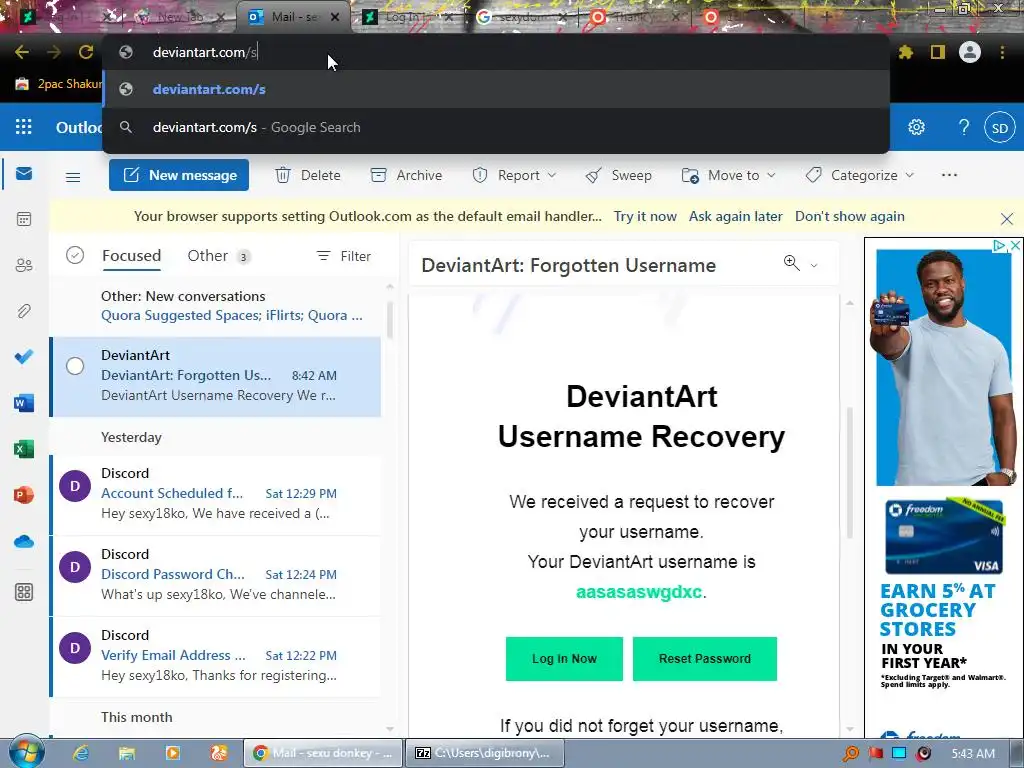Launch Word from left rail
This screenshot has width=1024, height=768.
[x=24, y=403]
